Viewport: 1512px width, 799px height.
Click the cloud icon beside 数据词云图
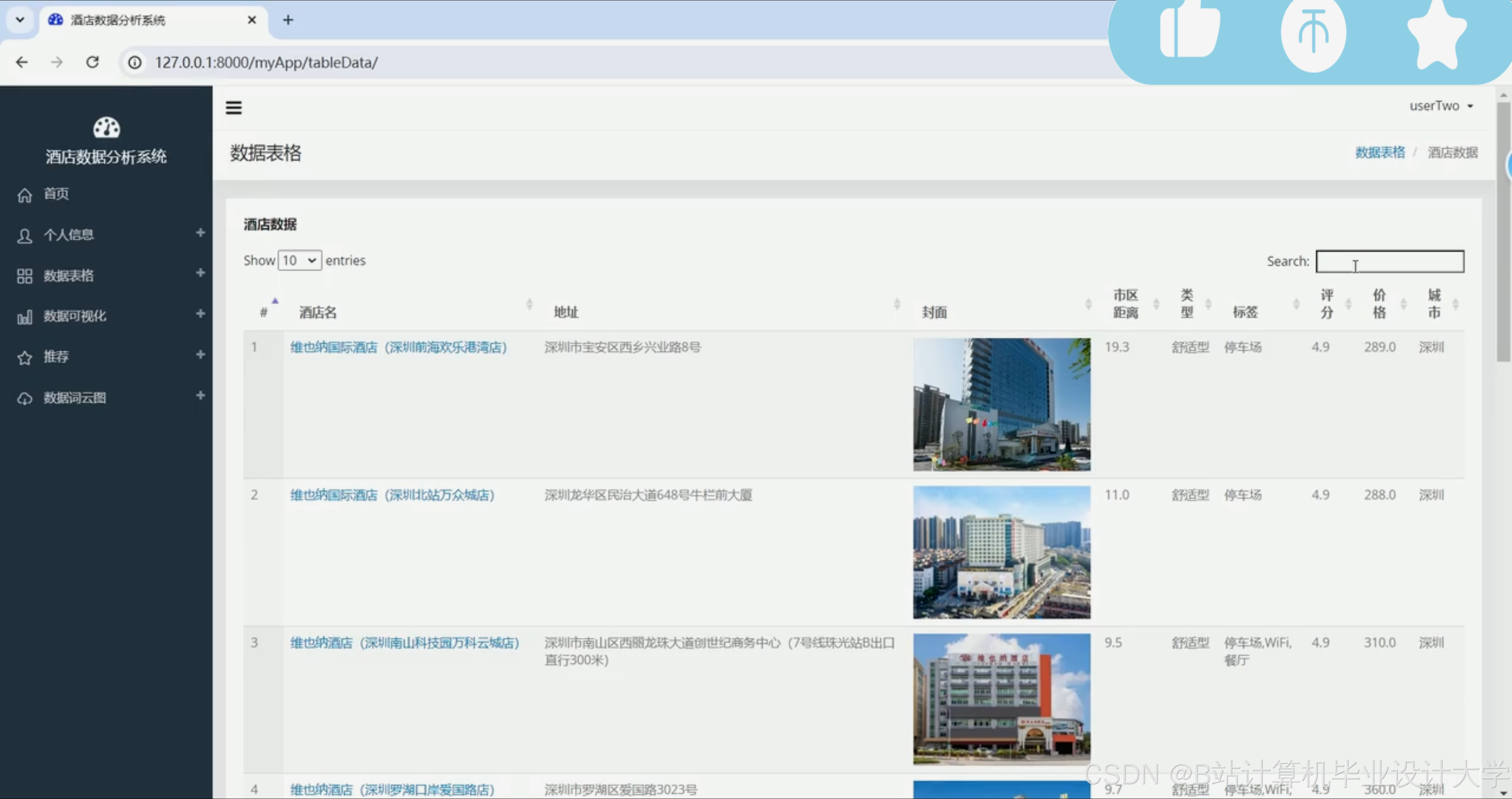click(25, 399)
